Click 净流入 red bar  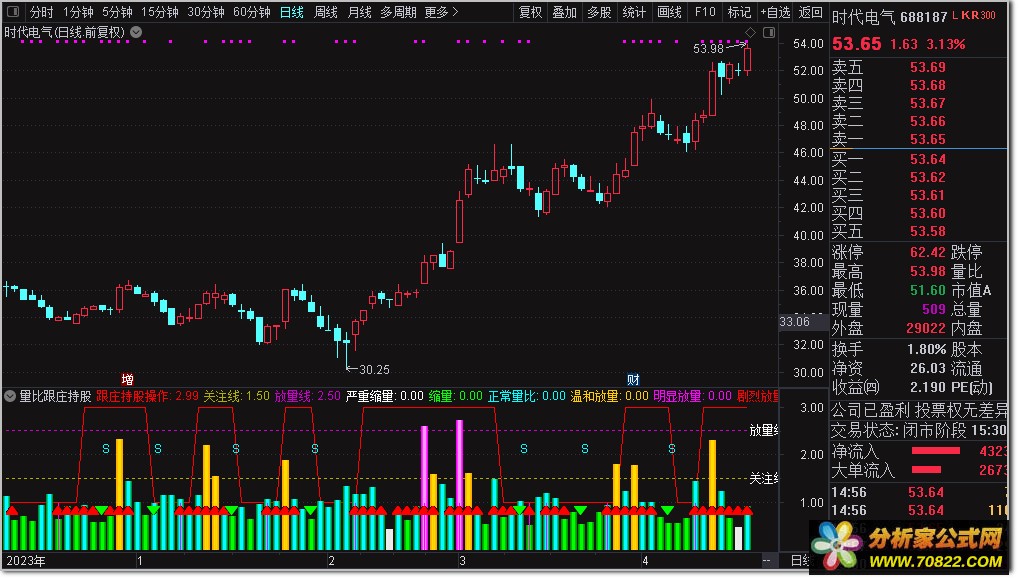935,451
